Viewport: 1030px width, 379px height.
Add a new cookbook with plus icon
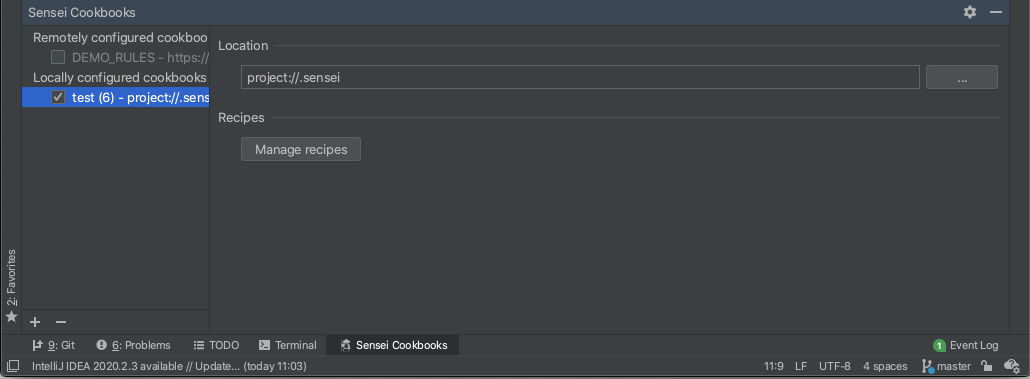pos(35,322)
